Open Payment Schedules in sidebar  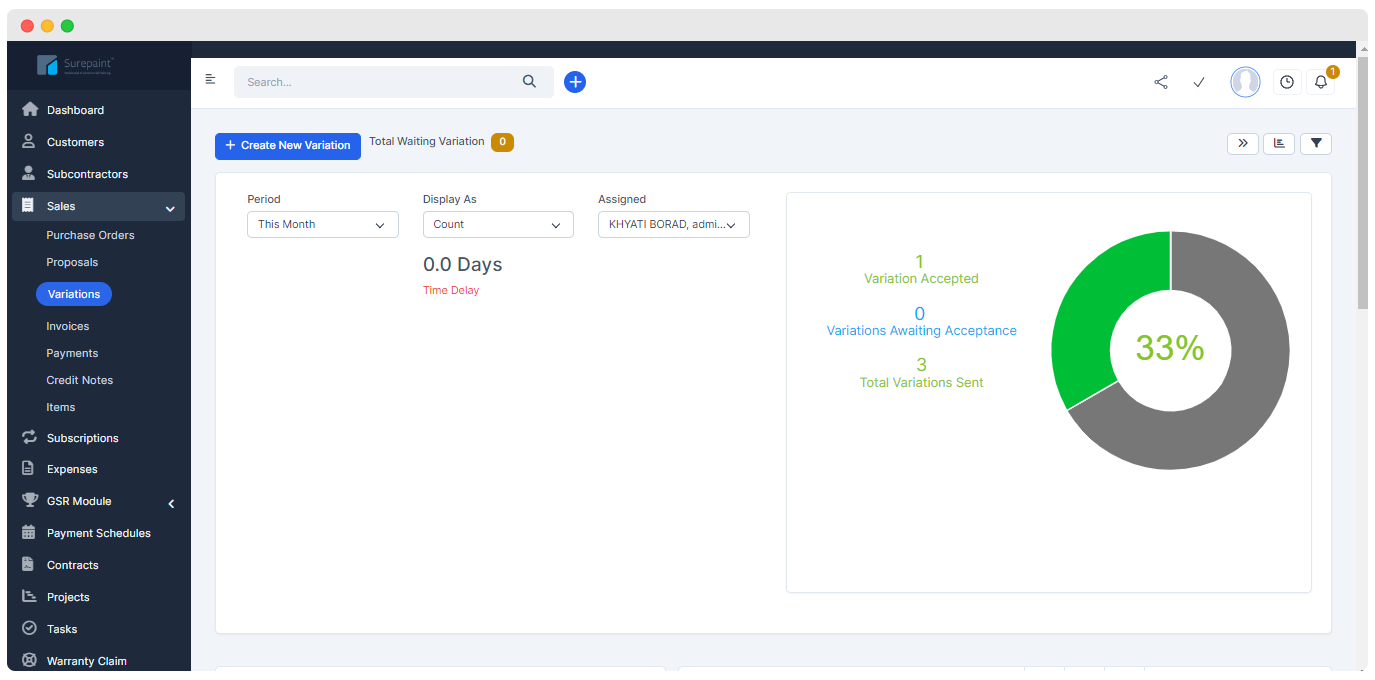pyautogui.click(x=98, y=533)
